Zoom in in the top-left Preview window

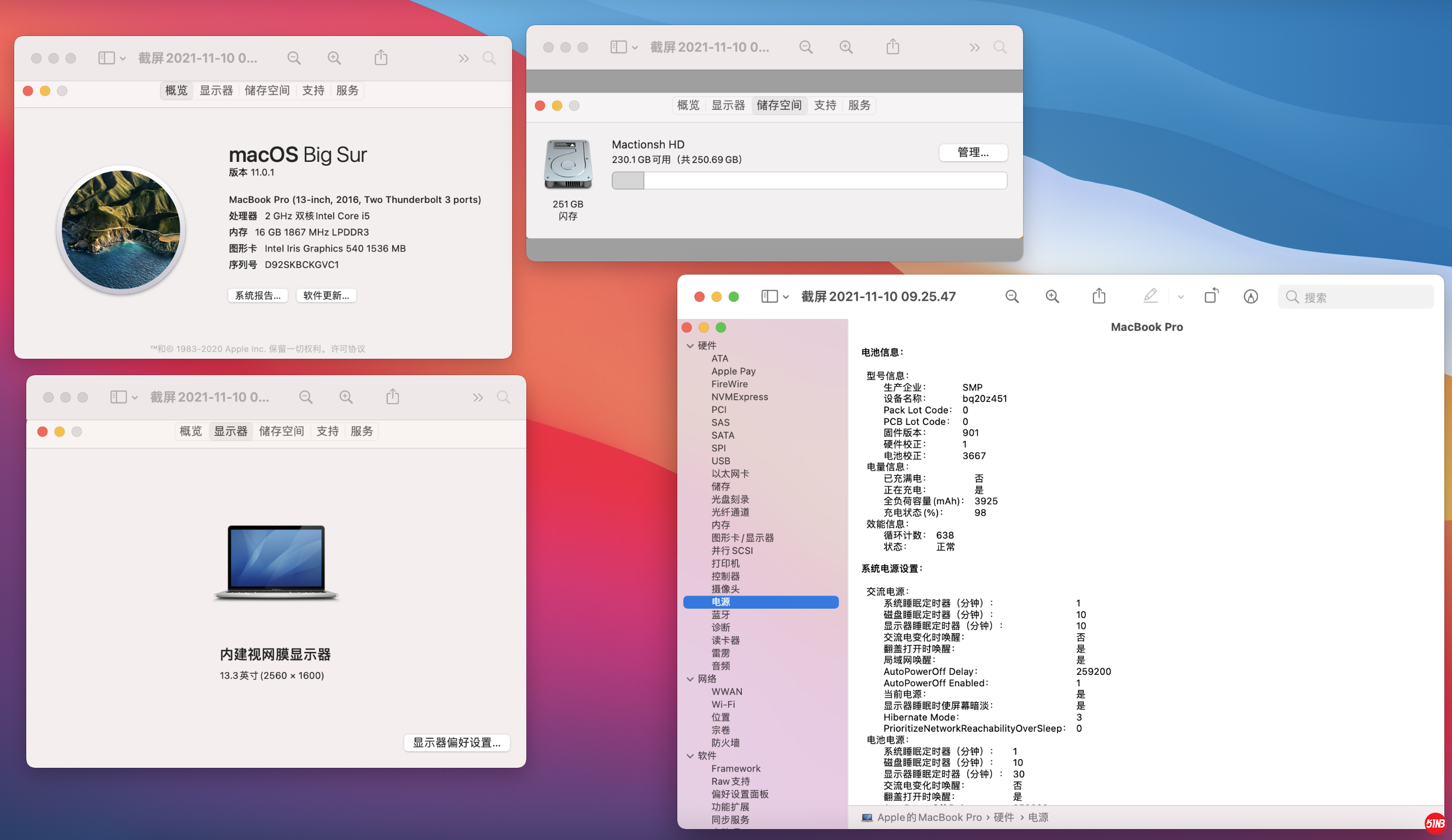coord(334,58)
